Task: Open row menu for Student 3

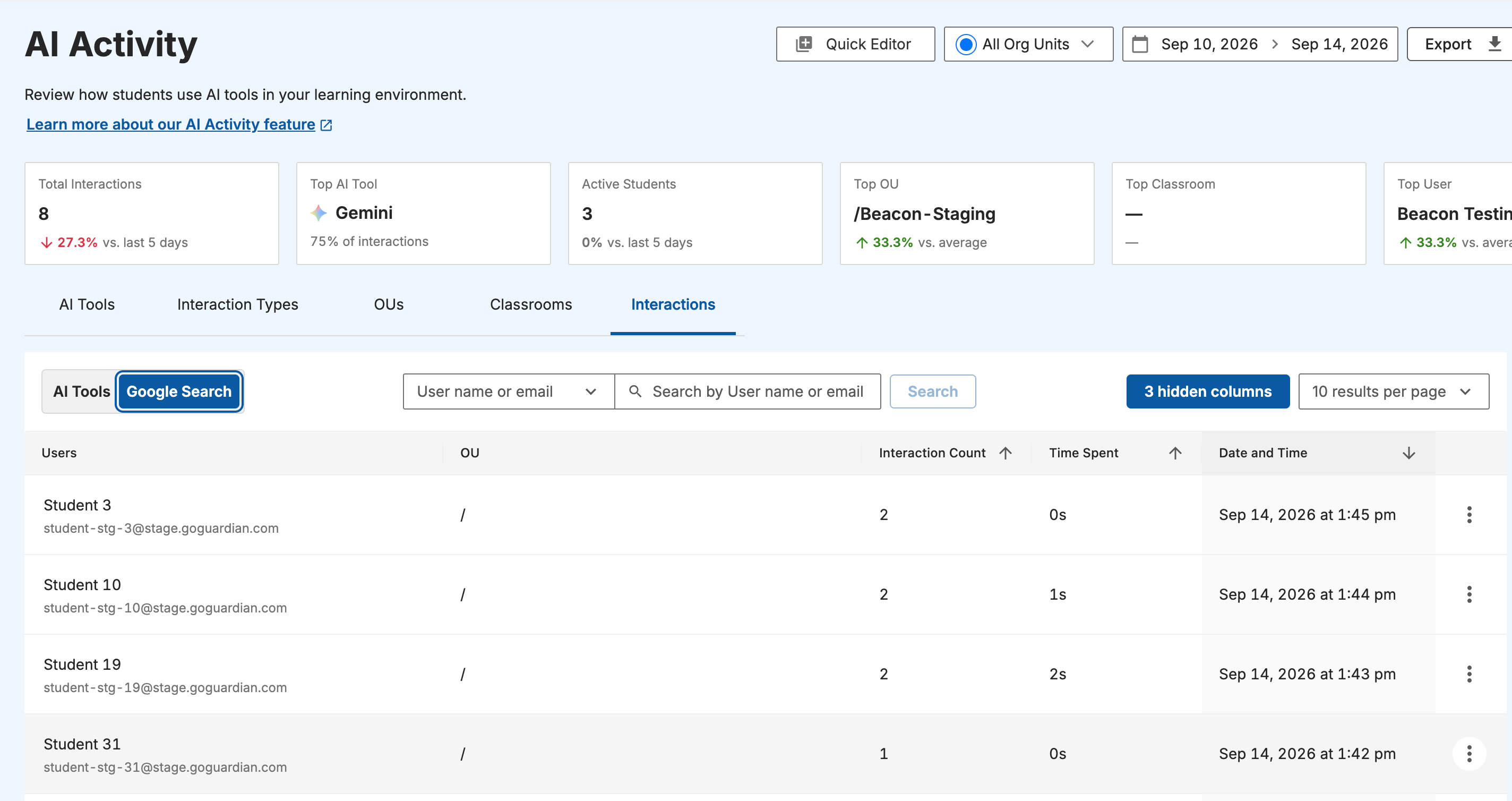Action: point(1468,515)
